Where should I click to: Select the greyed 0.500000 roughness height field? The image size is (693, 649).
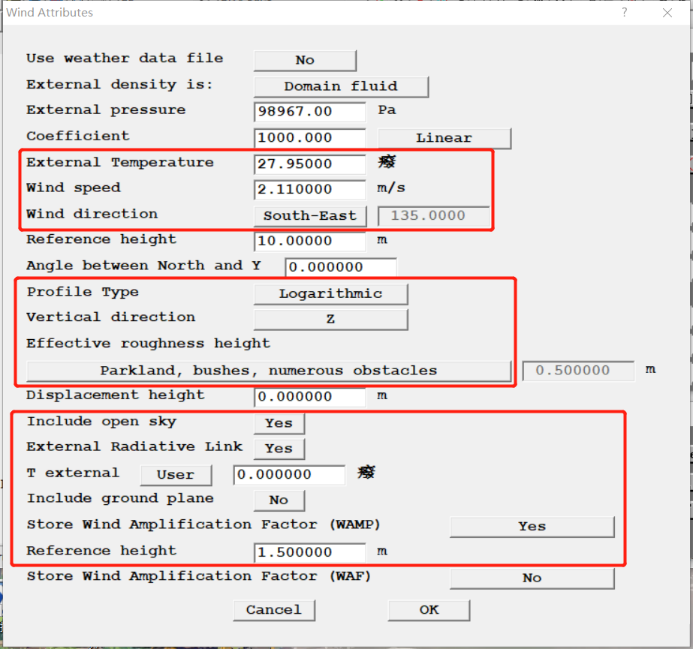tap(578, 370)
